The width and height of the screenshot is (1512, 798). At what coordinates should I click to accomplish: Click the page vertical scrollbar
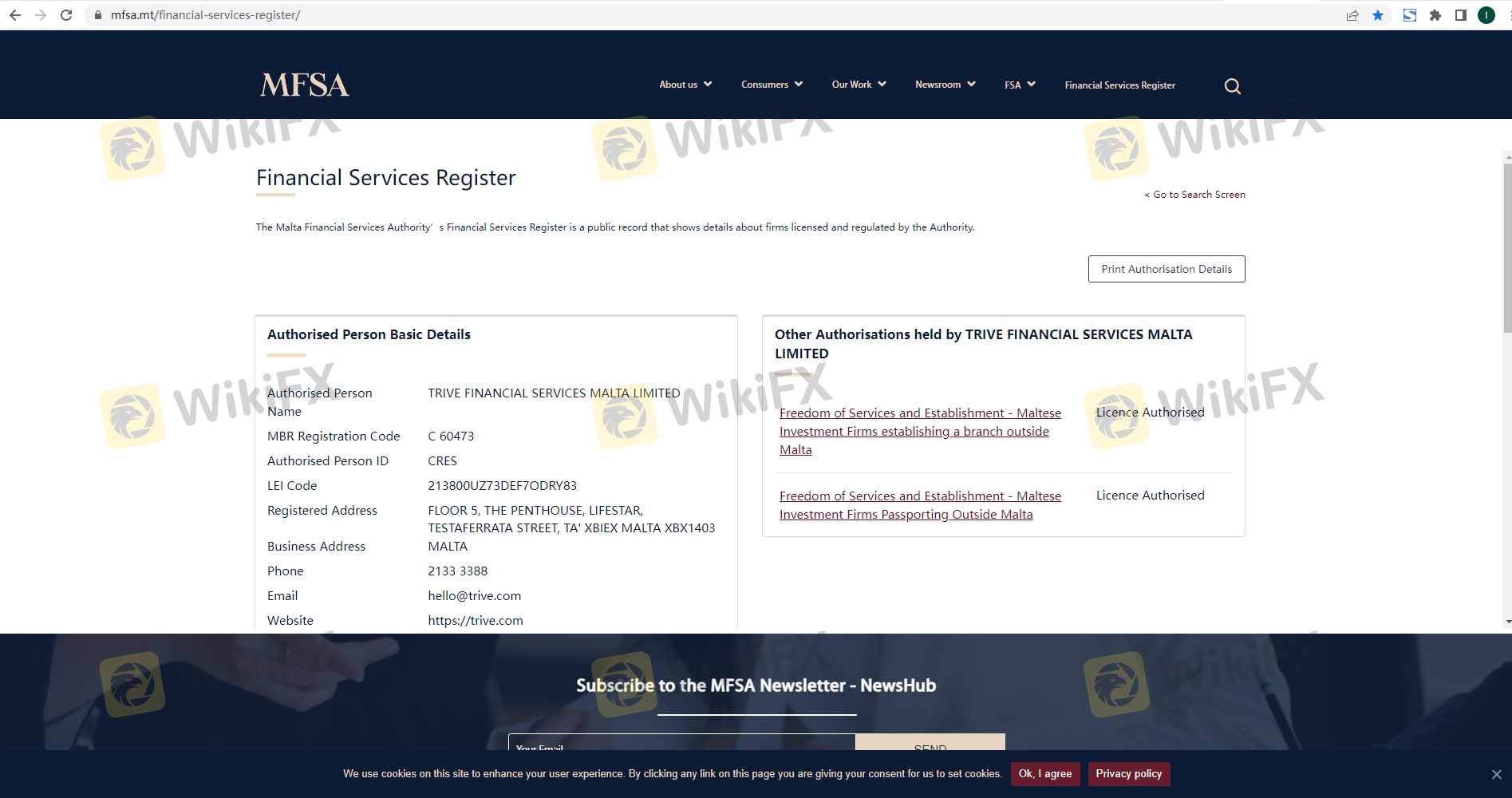(1506, 247)
